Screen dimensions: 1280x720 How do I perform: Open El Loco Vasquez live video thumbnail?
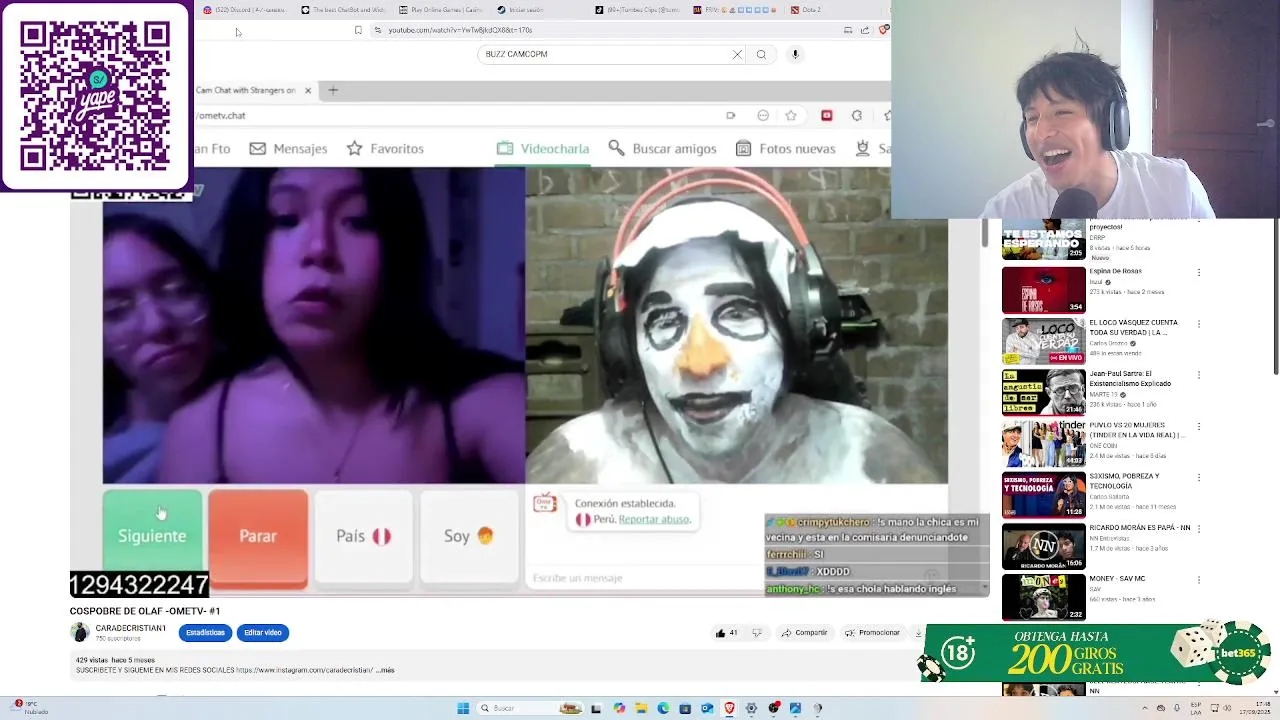(x=1043, y=341)
